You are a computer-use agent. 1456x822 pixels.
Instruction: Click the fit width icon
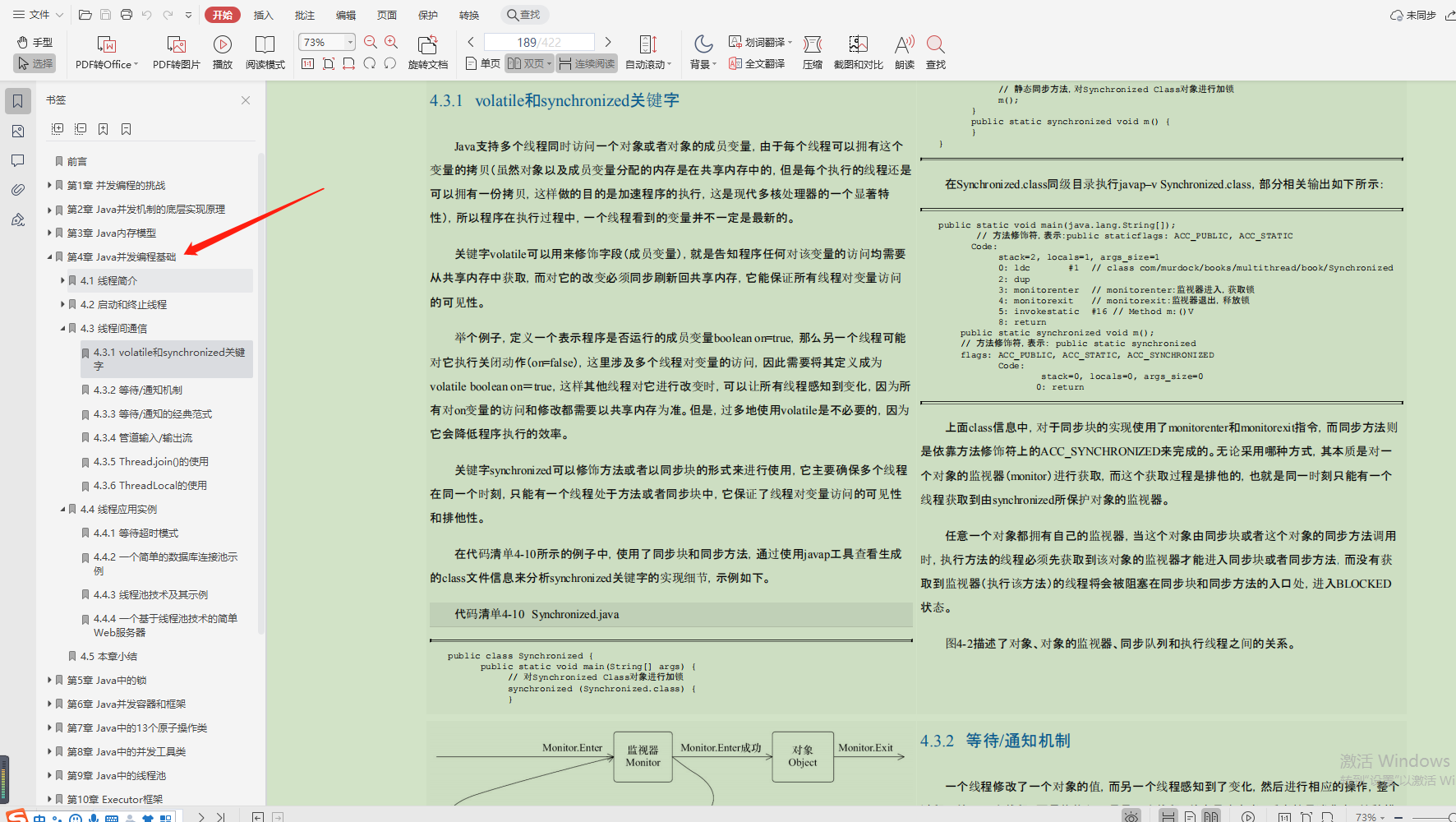click(349, 63)
